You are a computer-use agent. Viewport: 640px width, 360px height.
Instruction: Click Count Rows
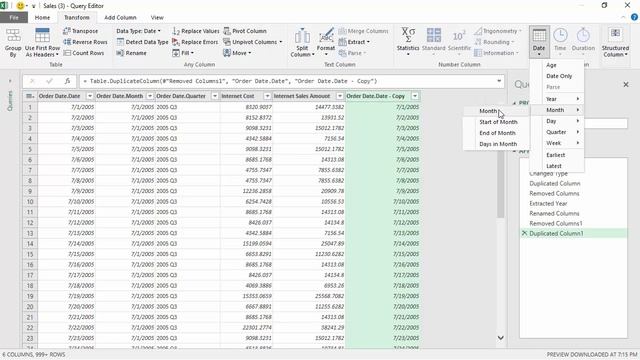click(84, 53)
